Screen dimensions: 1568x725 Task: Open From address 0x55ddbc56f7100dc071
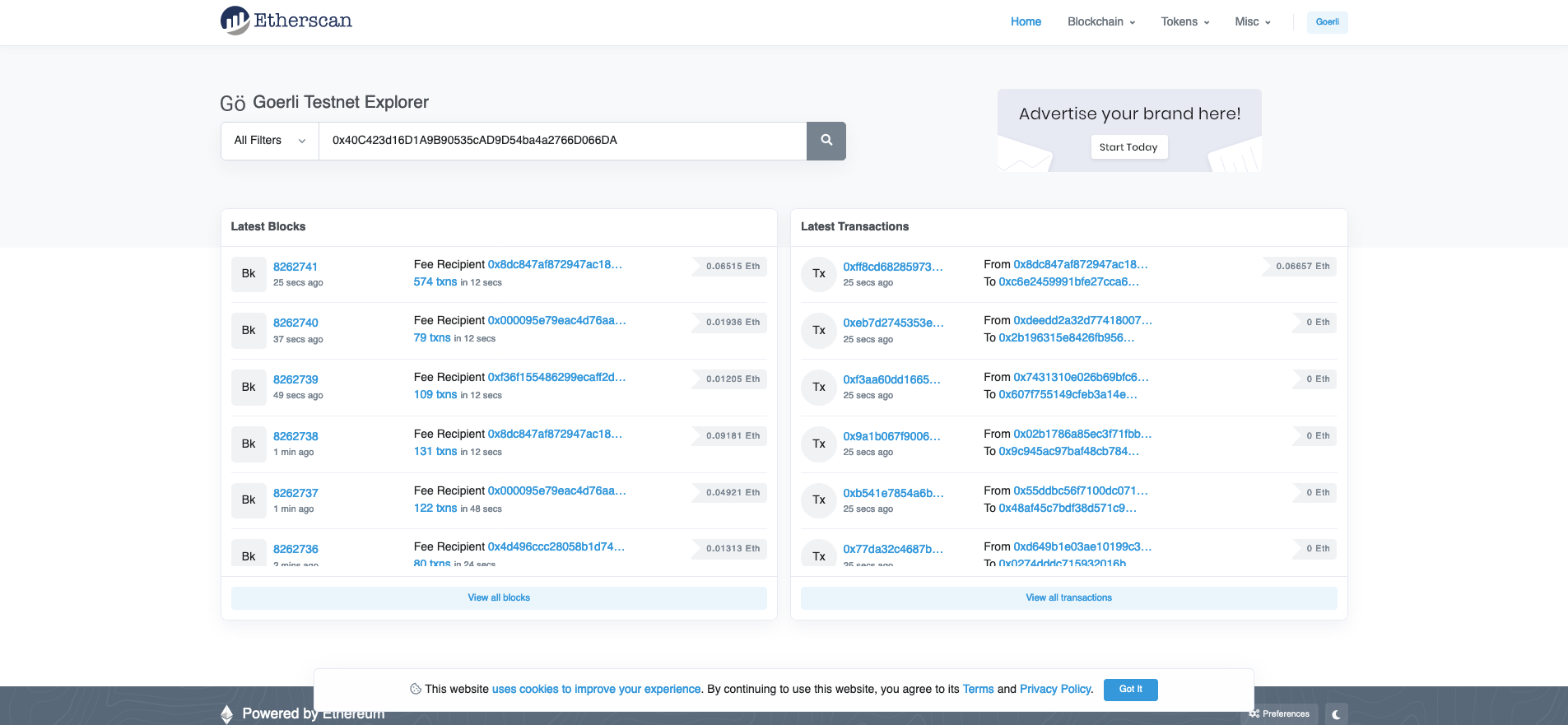tap(1081, 491)
